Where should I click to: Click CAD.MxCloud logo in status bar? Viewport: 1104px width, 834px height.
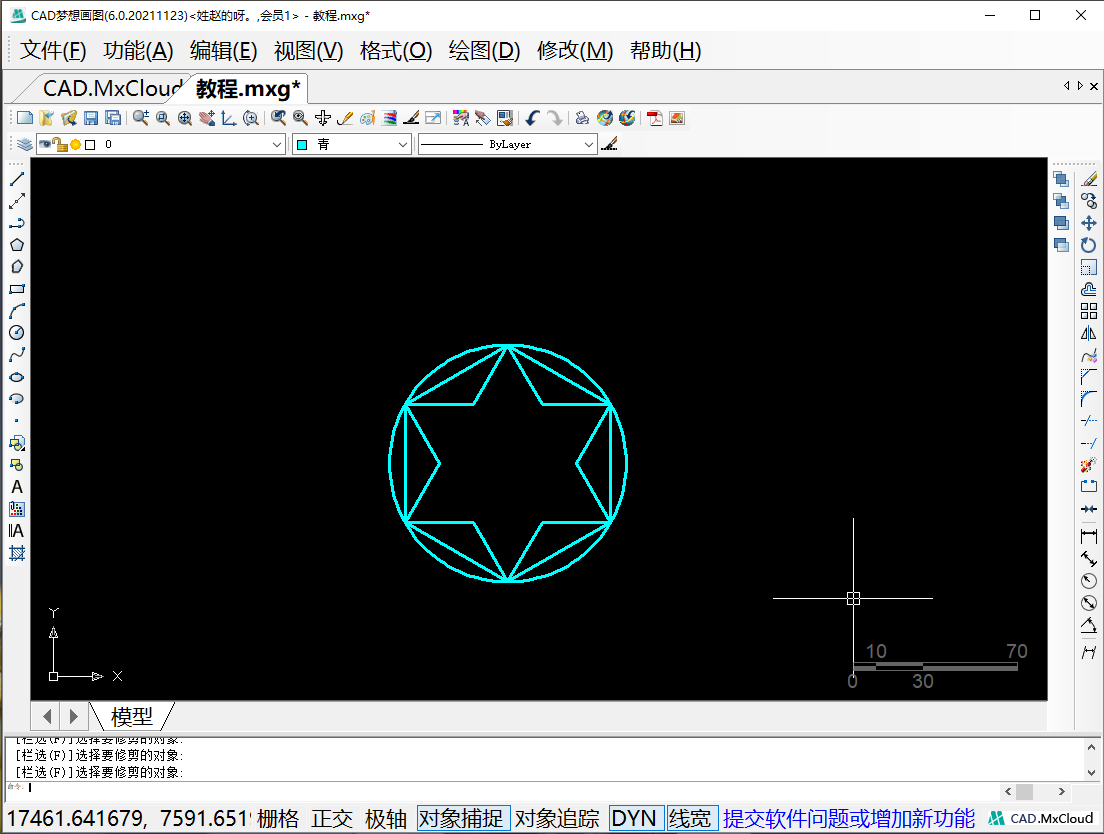[x=1041, y=819]
